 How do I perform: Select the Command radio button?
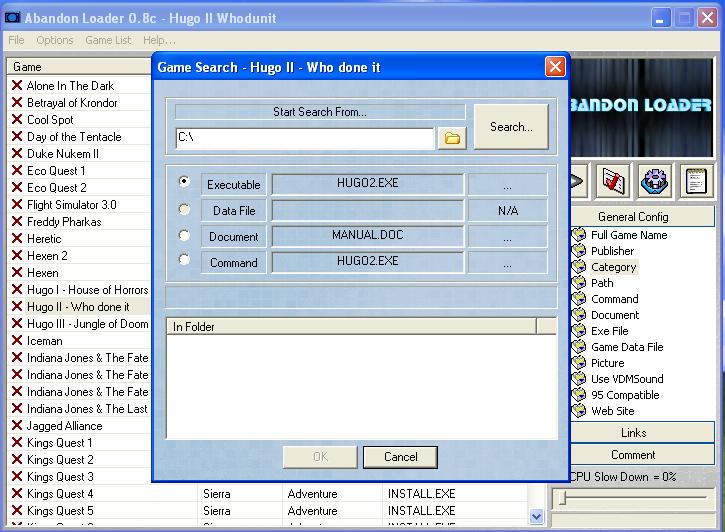click(x=184, y=259)
